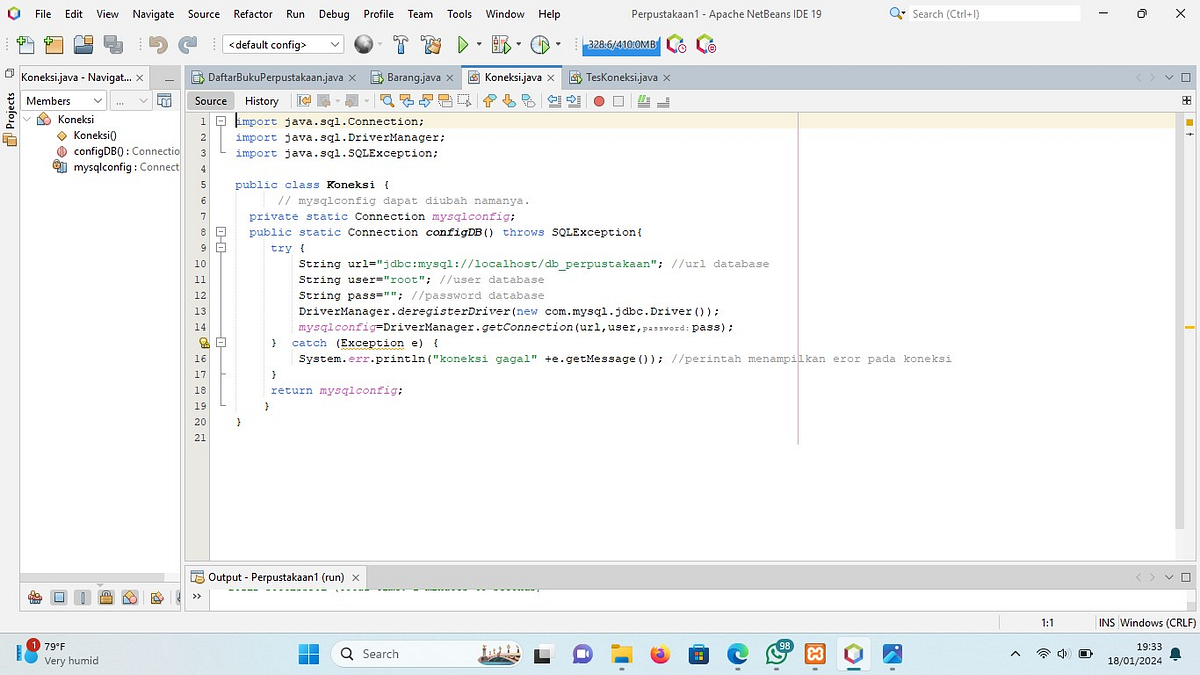Click memory usage bar to run garbage collection
This screenshot has height=675, width=1200.
pyautogui.click(x=622, y=44)
